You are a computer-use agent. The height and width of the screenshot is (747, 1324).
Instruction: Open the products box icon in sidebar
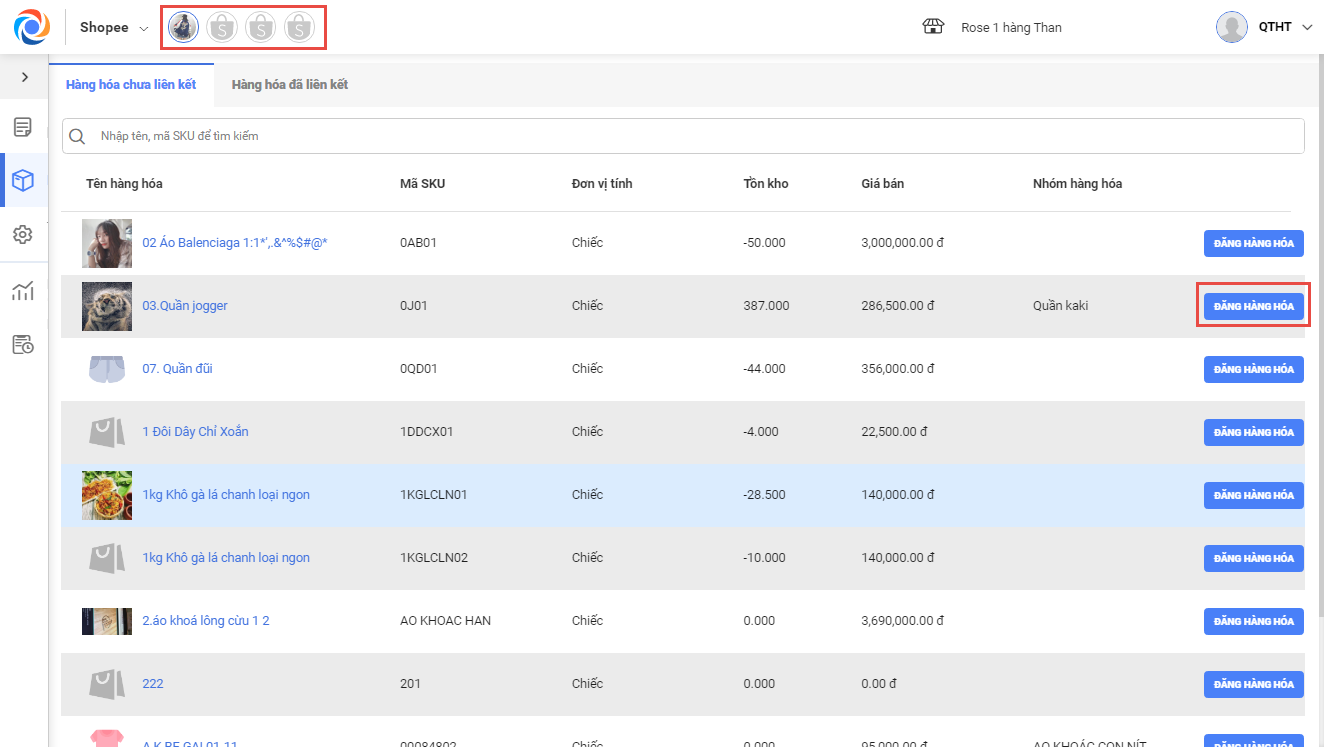(x=23, y=181)
